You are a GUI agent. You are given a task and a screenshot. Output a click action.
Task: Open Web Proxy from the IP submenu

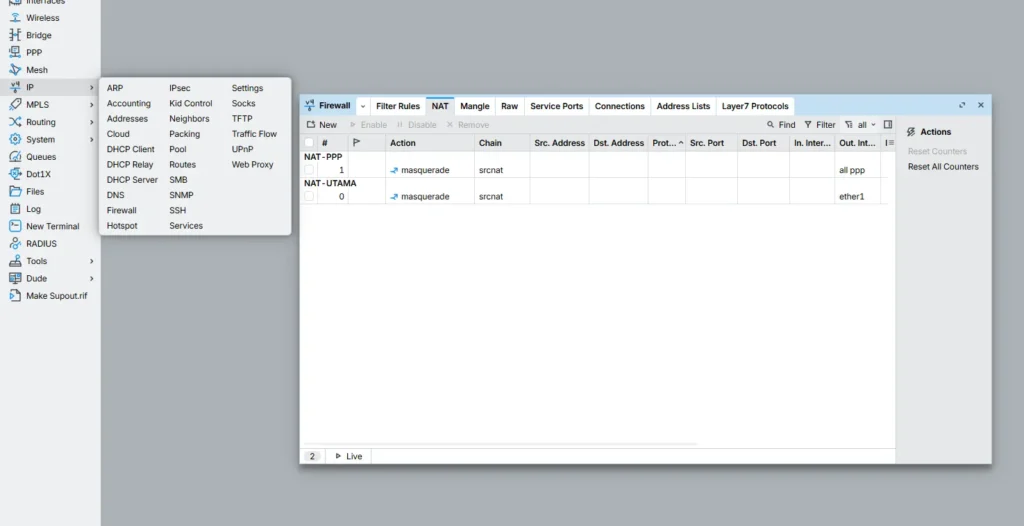pos(252,165)
